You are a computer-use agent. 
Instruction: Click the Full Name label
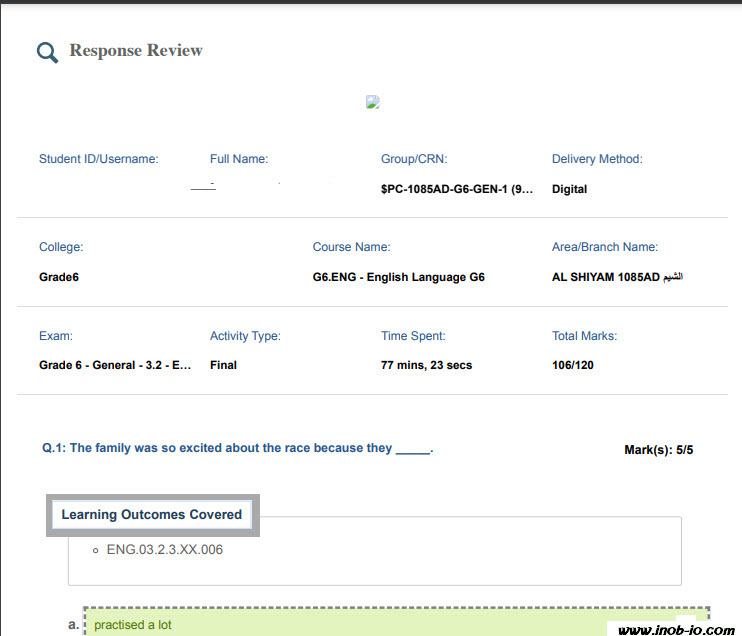(x=239, y=159)
